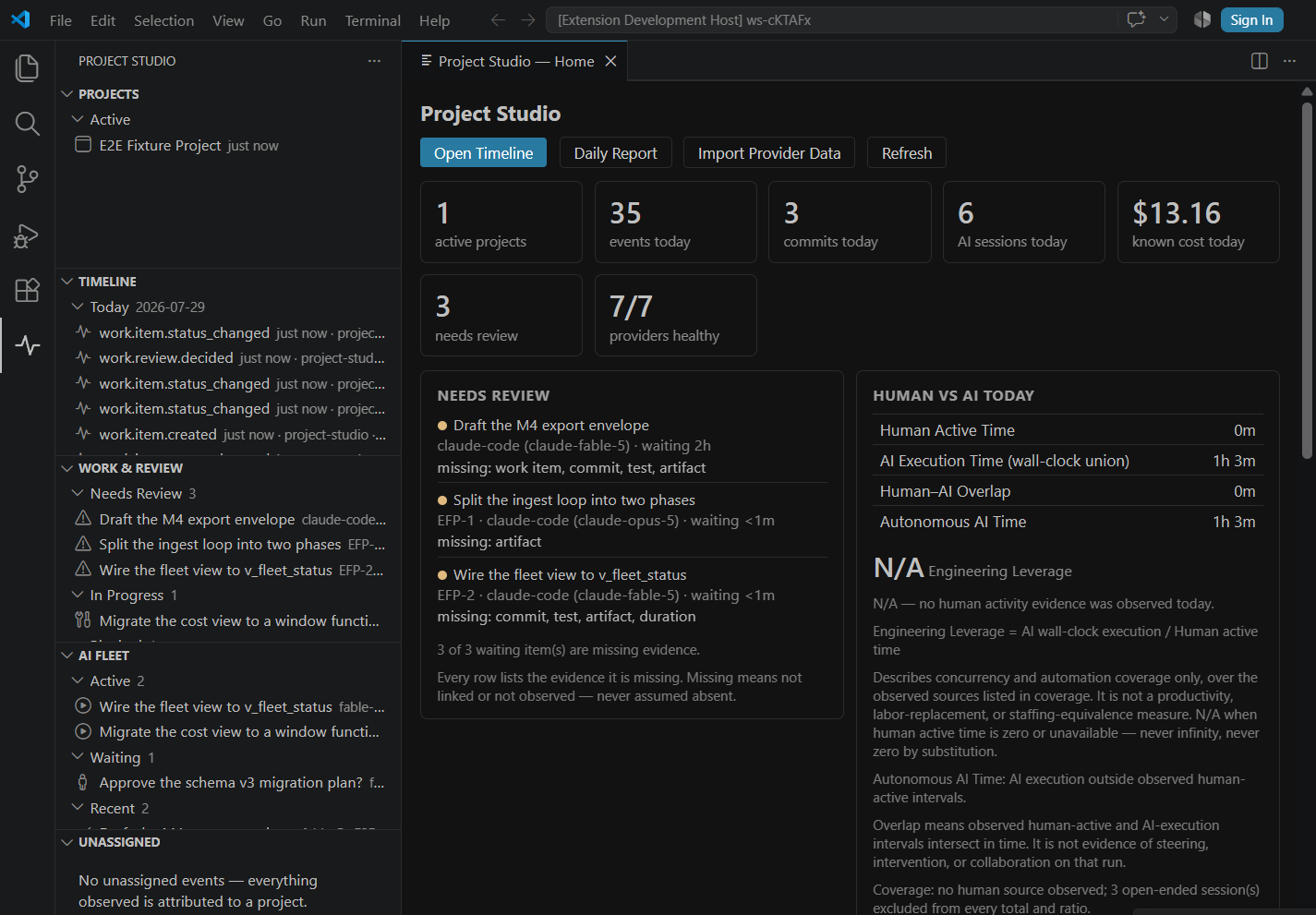The image size is (1316, 915).
Task: Click the pulse icon of work.item.created event
Action: point(83,434)
